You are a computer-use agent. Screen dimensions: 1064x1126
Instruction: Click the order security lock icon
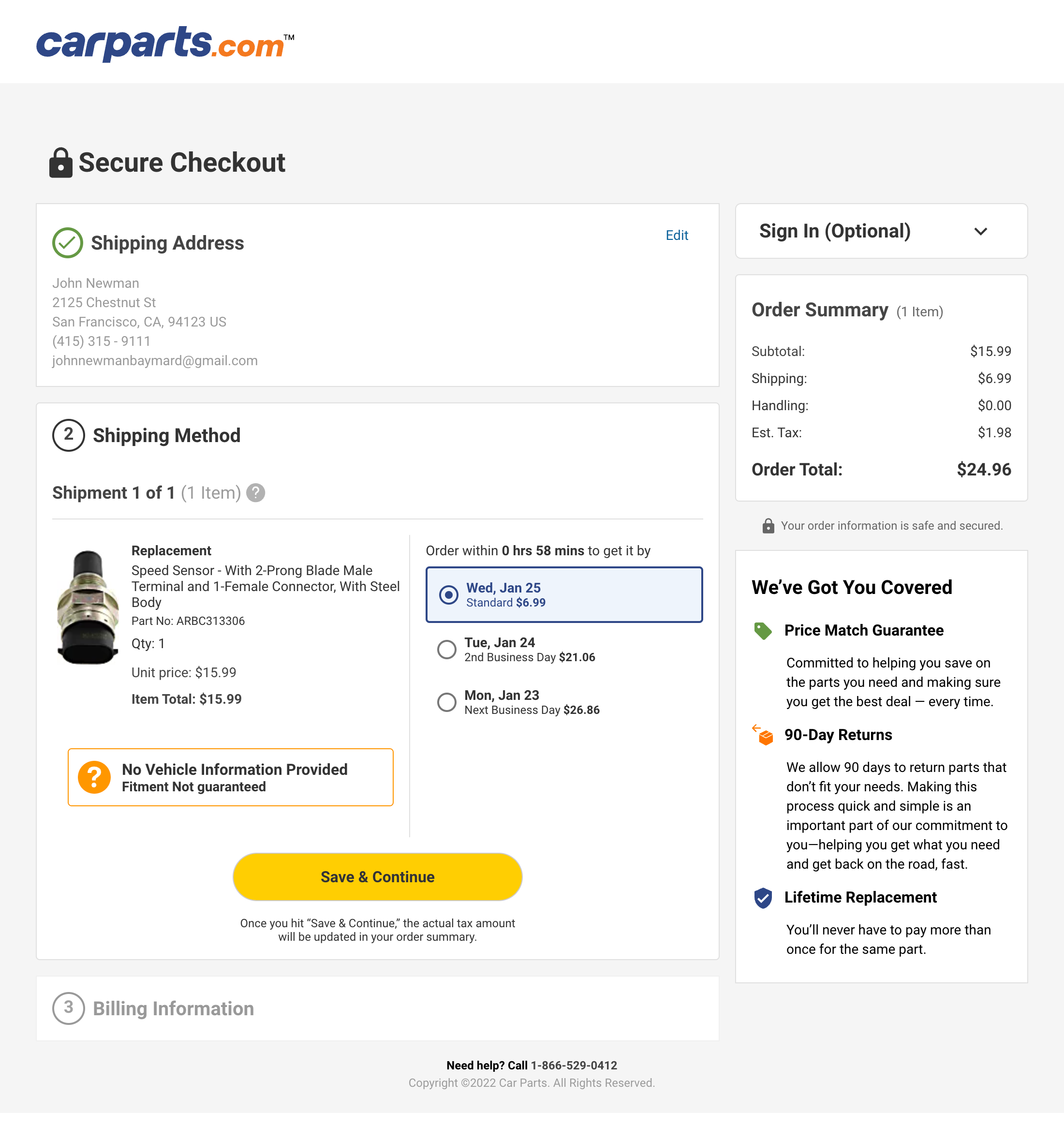(768, 526)
